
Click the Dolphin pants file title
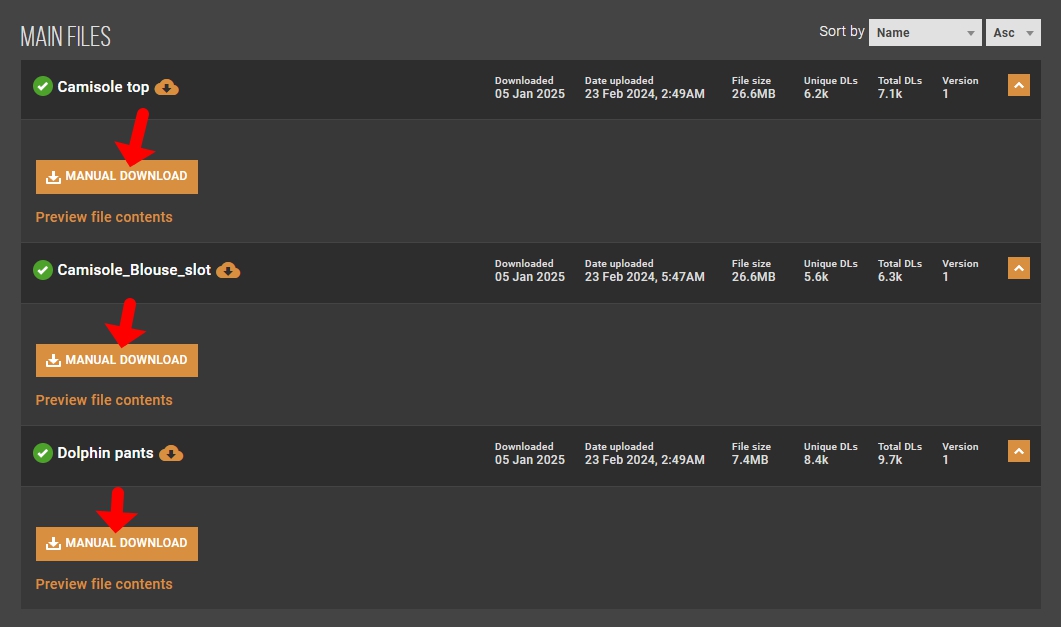(x=105, y=453)
